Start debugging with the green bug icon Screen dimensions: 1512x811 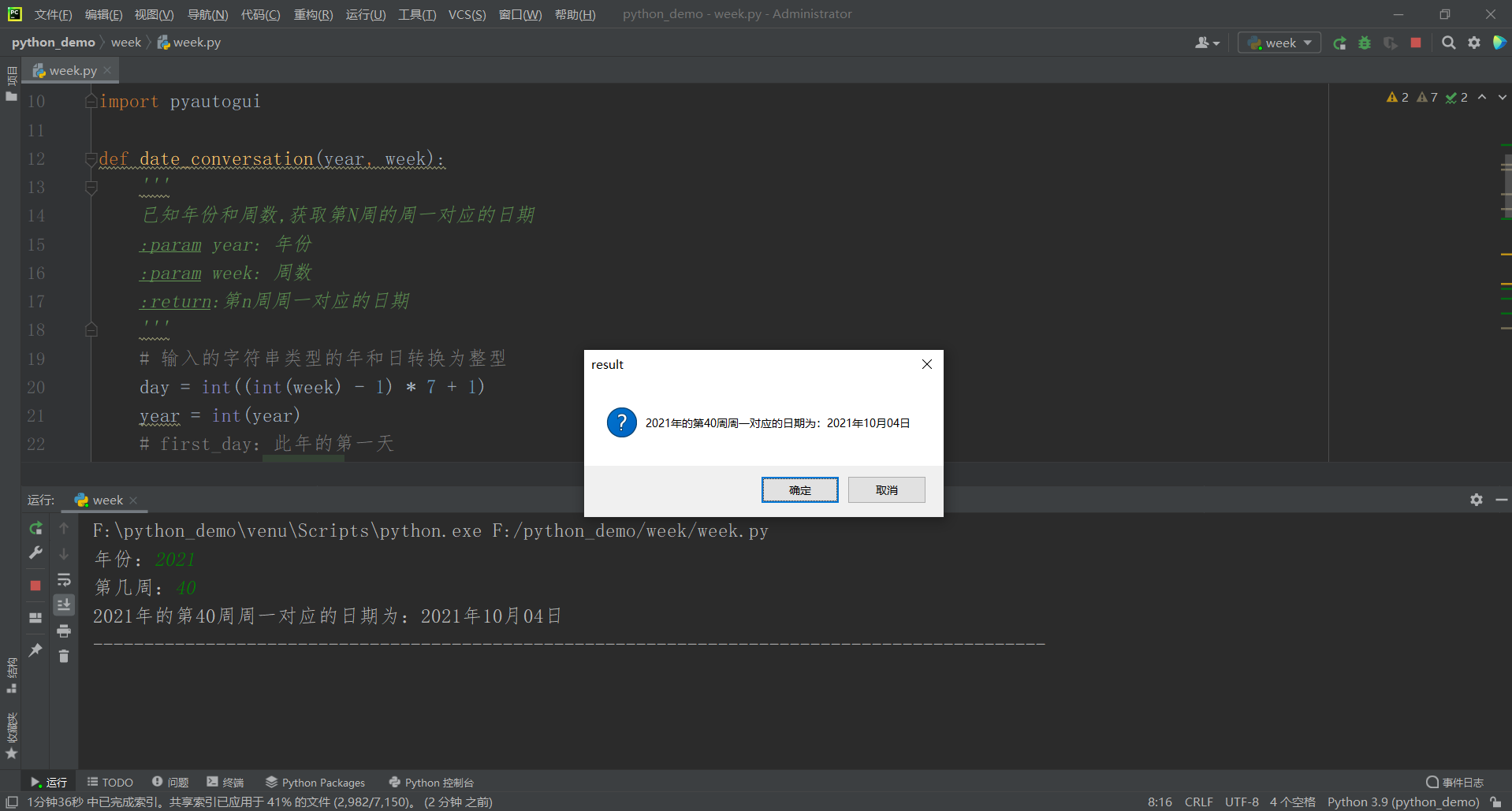click(x=1365, y=43)
